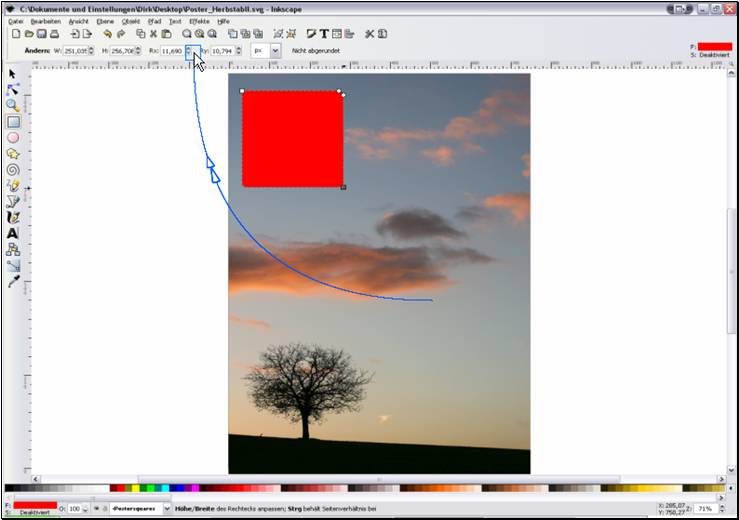739x520 pixels.
Task: Select the Text tool
Action: [x=13, y=233]
